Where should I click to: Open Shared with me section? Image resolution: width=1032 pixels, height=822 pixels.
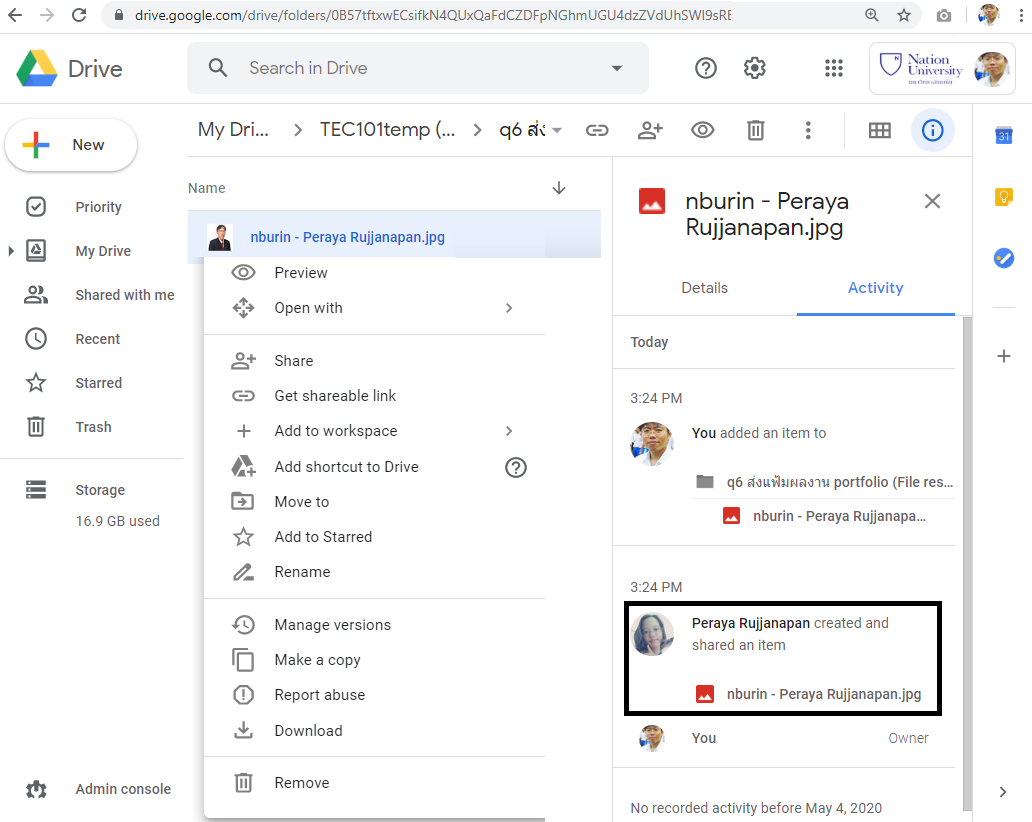[124, 295]
